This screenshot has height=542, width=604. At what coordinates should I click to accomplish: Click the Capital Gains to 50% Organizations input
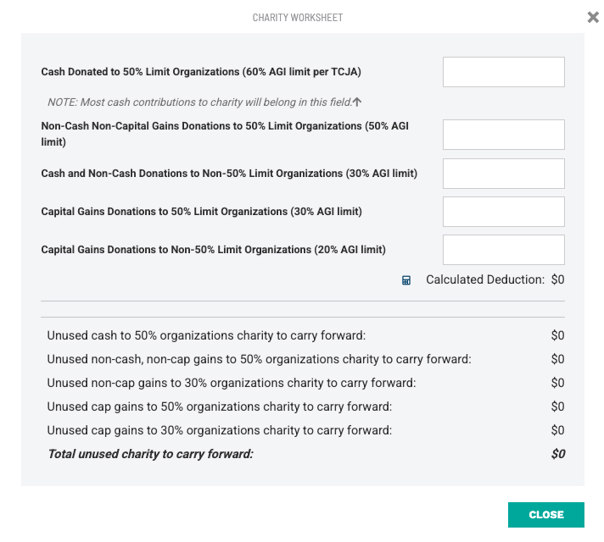(x=503, y=212)
